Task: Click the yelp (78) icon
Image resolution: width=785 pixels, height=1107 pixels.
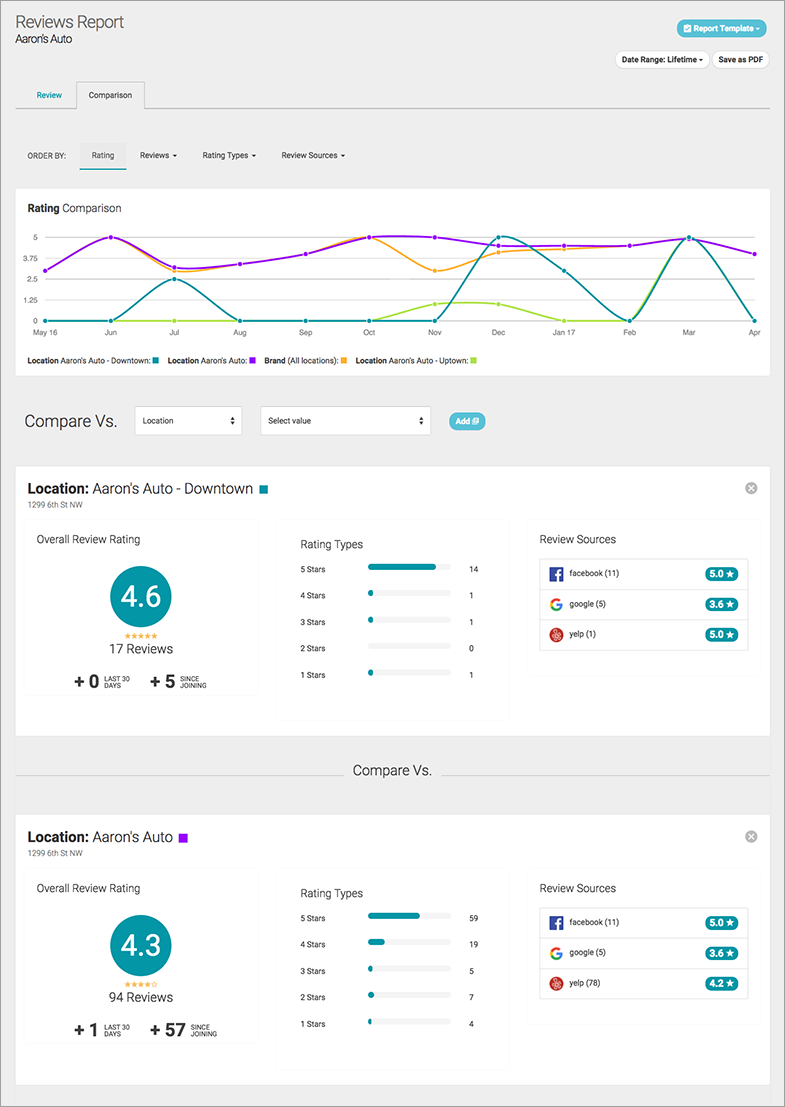Action: (556, 983)
